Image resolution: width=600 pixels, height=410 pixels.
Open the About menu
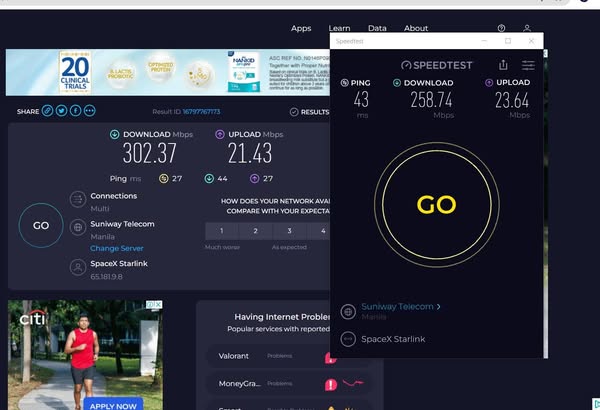416,29
